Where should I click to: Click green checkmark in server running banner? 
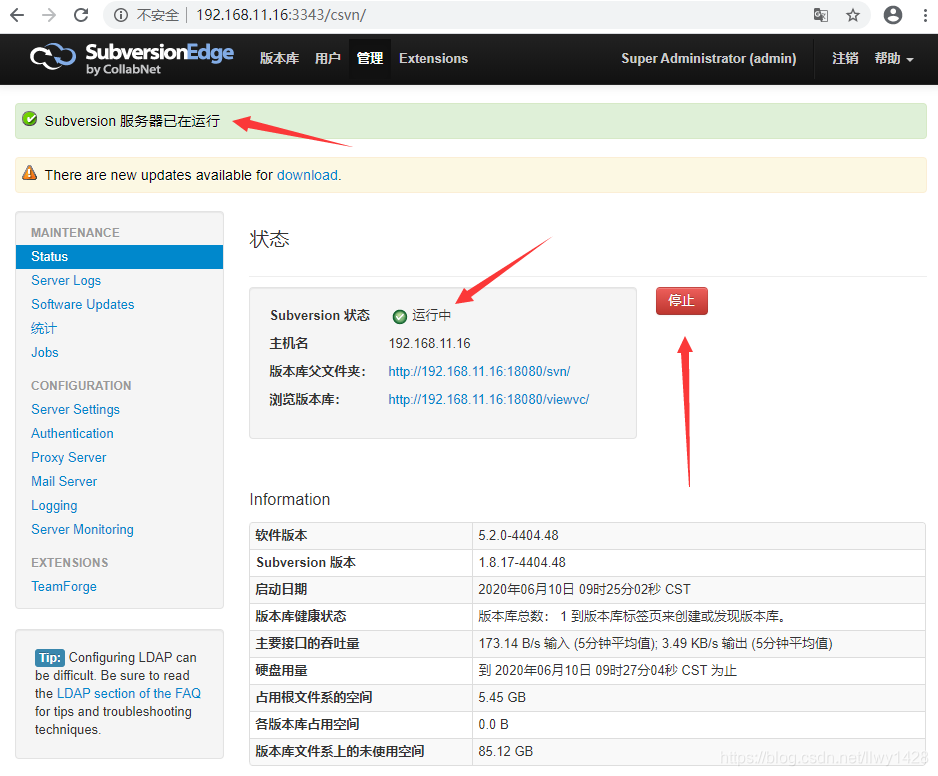click(28, 120)
